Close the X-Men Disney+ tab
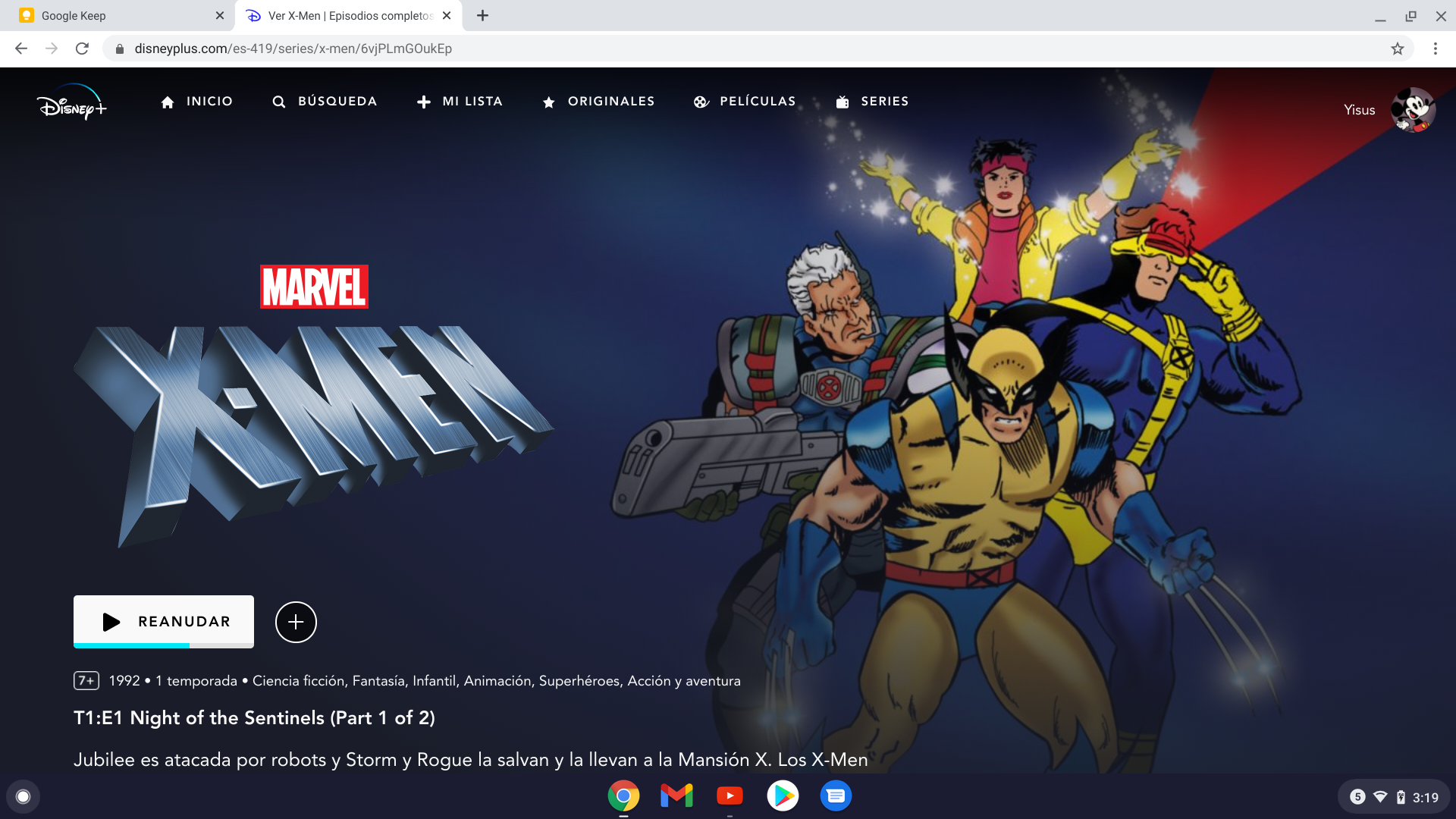The width and height of the screenshot is (1456, 819). pyautogui.click(x=447, y=15)
